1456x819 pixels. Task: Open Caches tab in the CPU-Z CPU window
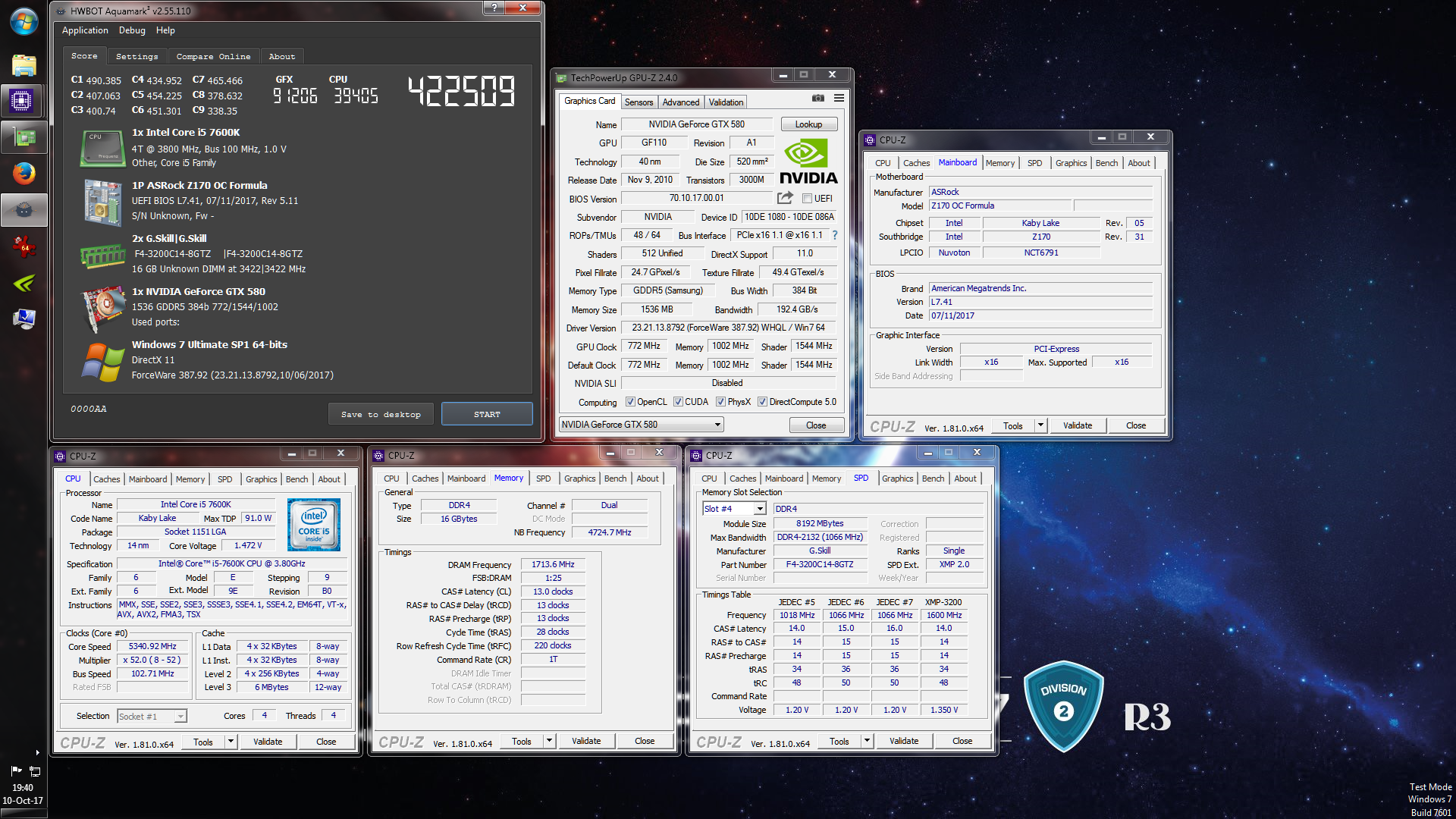(x=107, y=479)
